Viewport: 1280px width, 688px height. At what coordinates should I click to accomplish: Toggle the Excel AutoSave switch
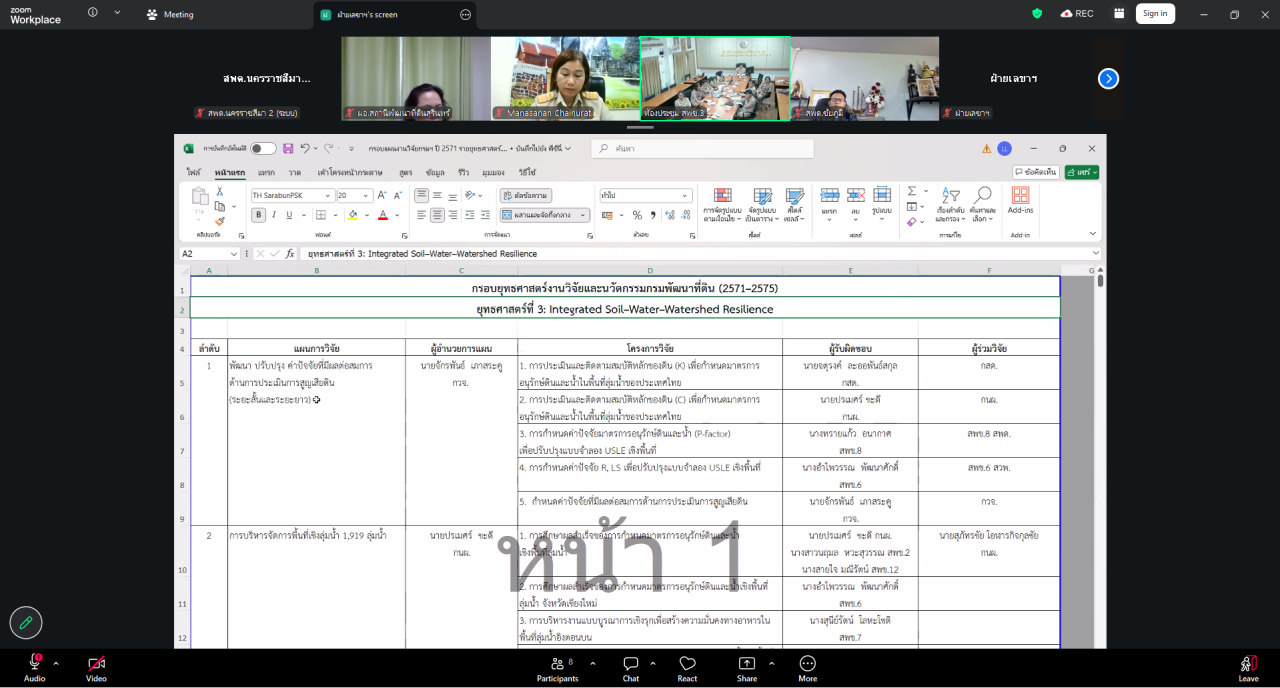click(263, 148)
